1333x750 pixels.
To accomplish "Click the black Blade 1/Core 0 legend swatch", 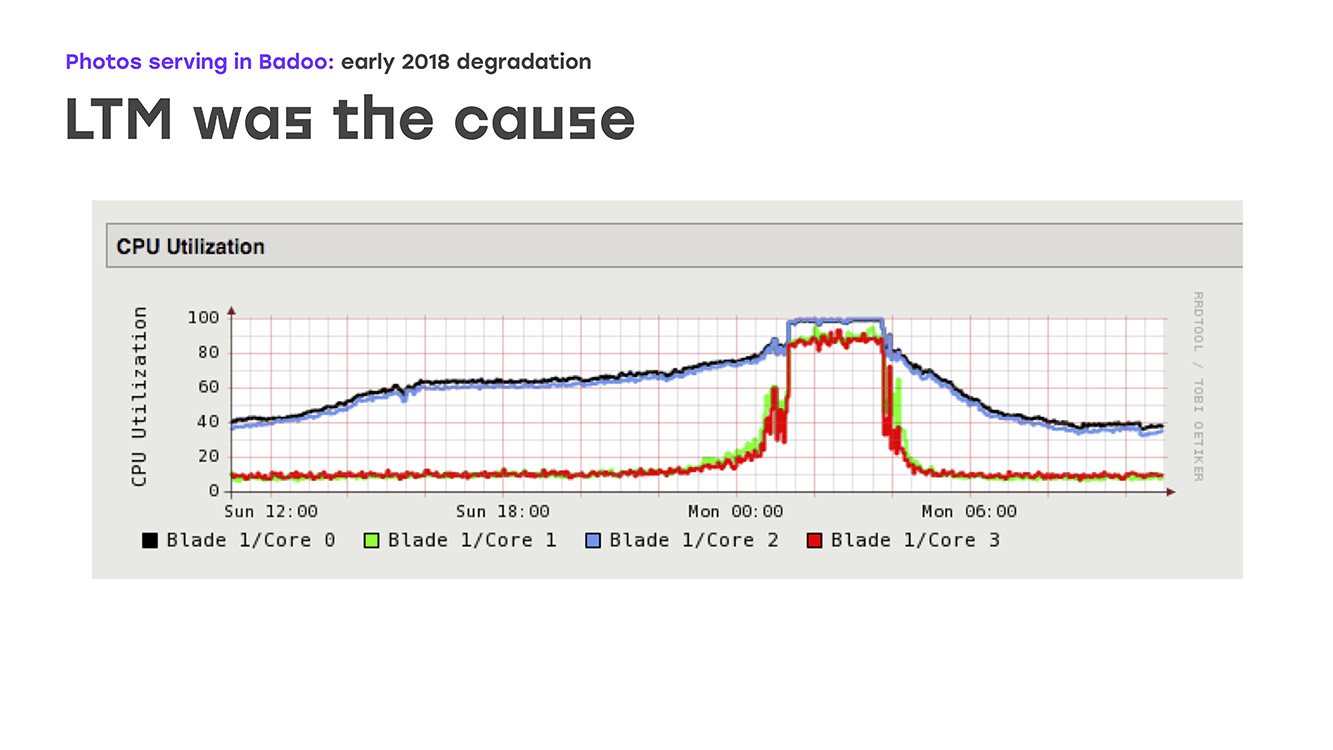I will (x=150, y=541).
